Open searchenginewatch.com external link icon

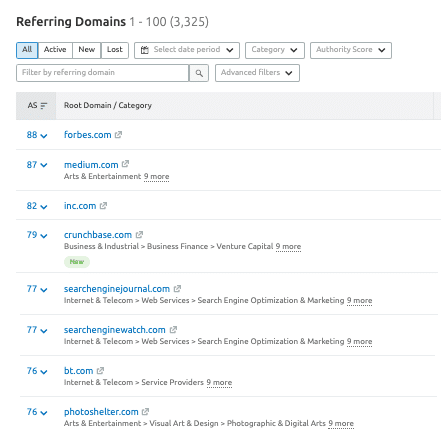[x=173, y=330]
